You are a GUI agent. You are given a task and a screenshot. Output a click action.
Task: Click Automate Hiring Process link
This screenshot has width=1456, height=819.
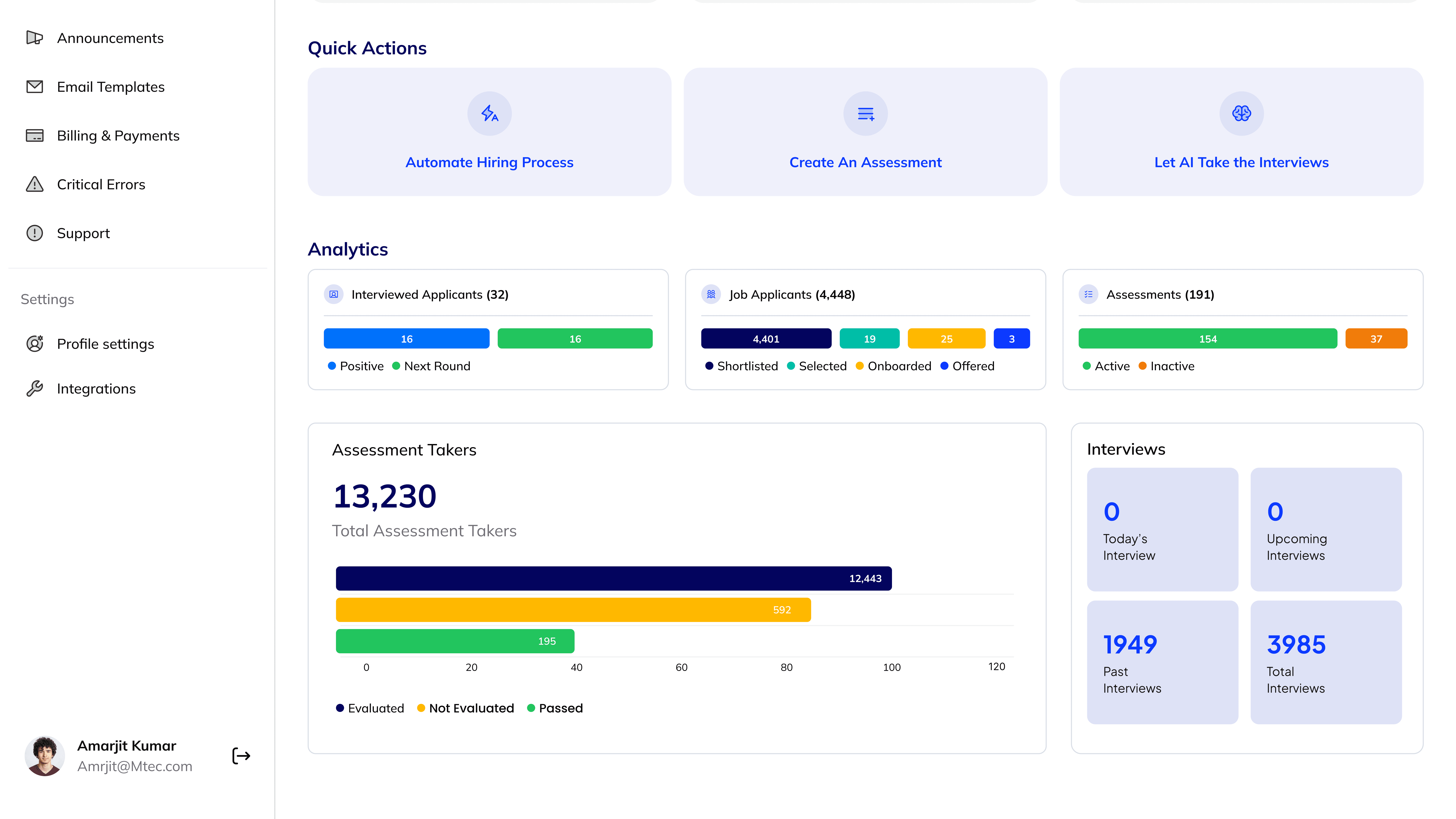(x=490, y=162)
